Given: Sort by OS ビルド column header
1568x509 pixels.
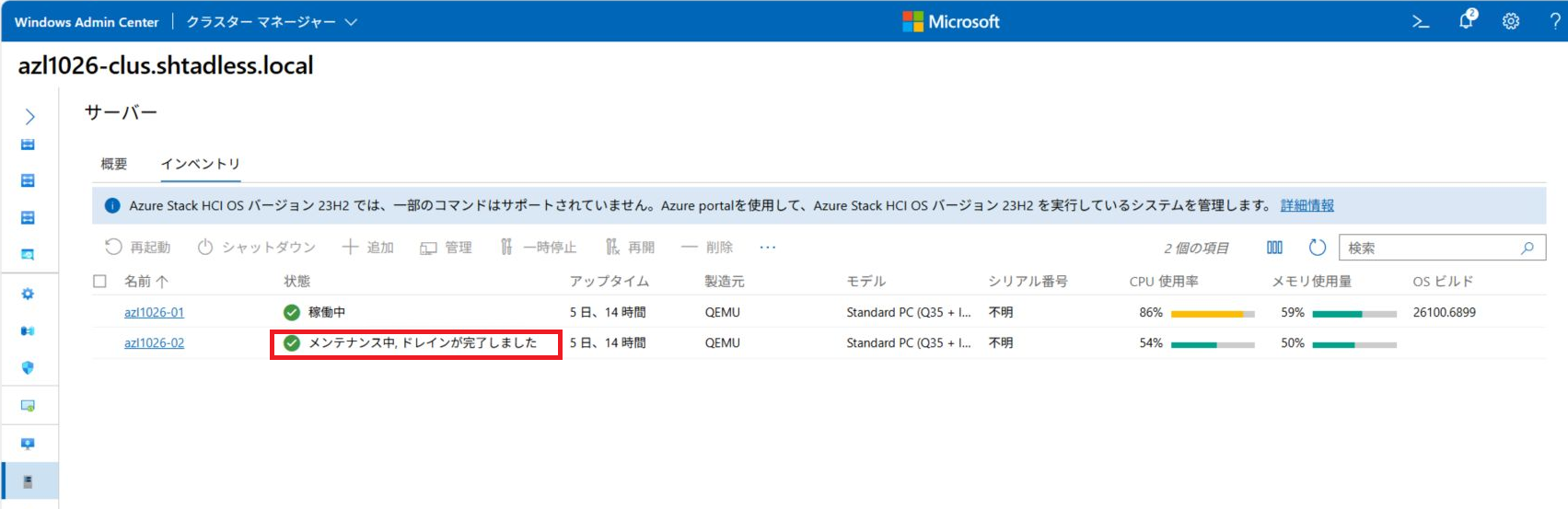Looking at the screenshot, I should pos(1443,282).
